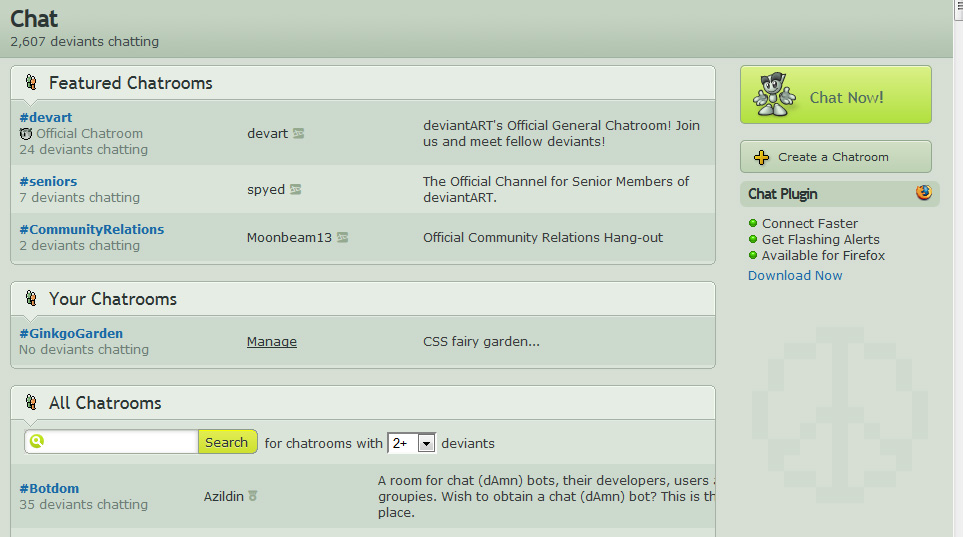Click the magnifier icon in search field
This screenshot has height=537, width=963.
(x=37, y=441)
